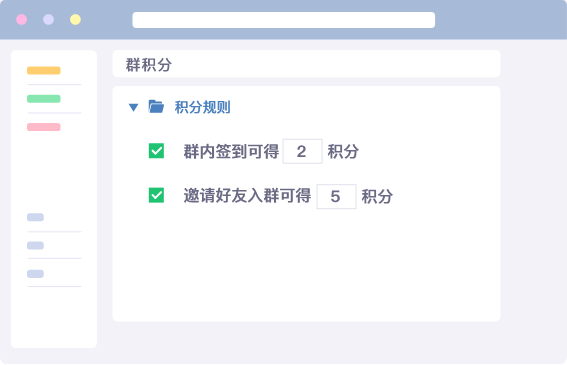Click the third gray sidebar item
This screenshot has height=365, width=567.
[x=35, y=274]
